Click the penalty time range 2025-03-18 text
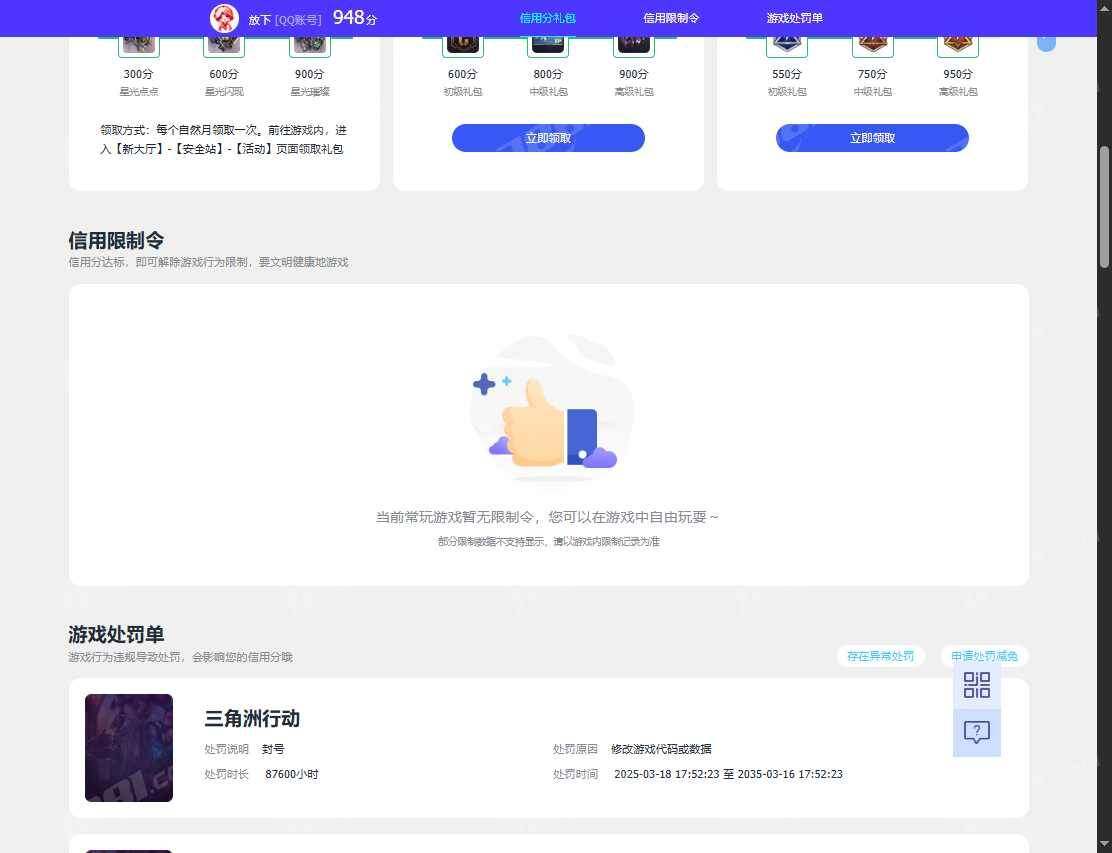The height and width of the screenshot is (853, 1112). [x=728, y=774]
